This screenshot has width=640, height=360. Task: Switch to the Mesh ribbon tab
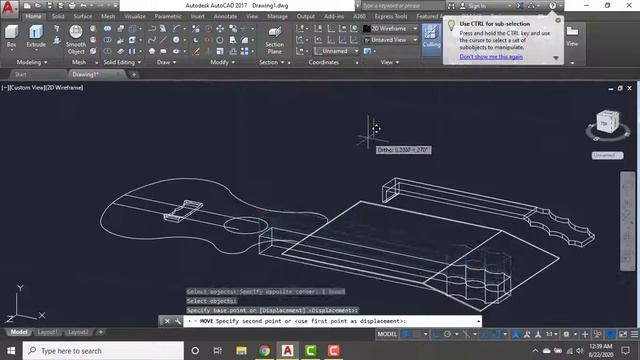coord(108,16)
